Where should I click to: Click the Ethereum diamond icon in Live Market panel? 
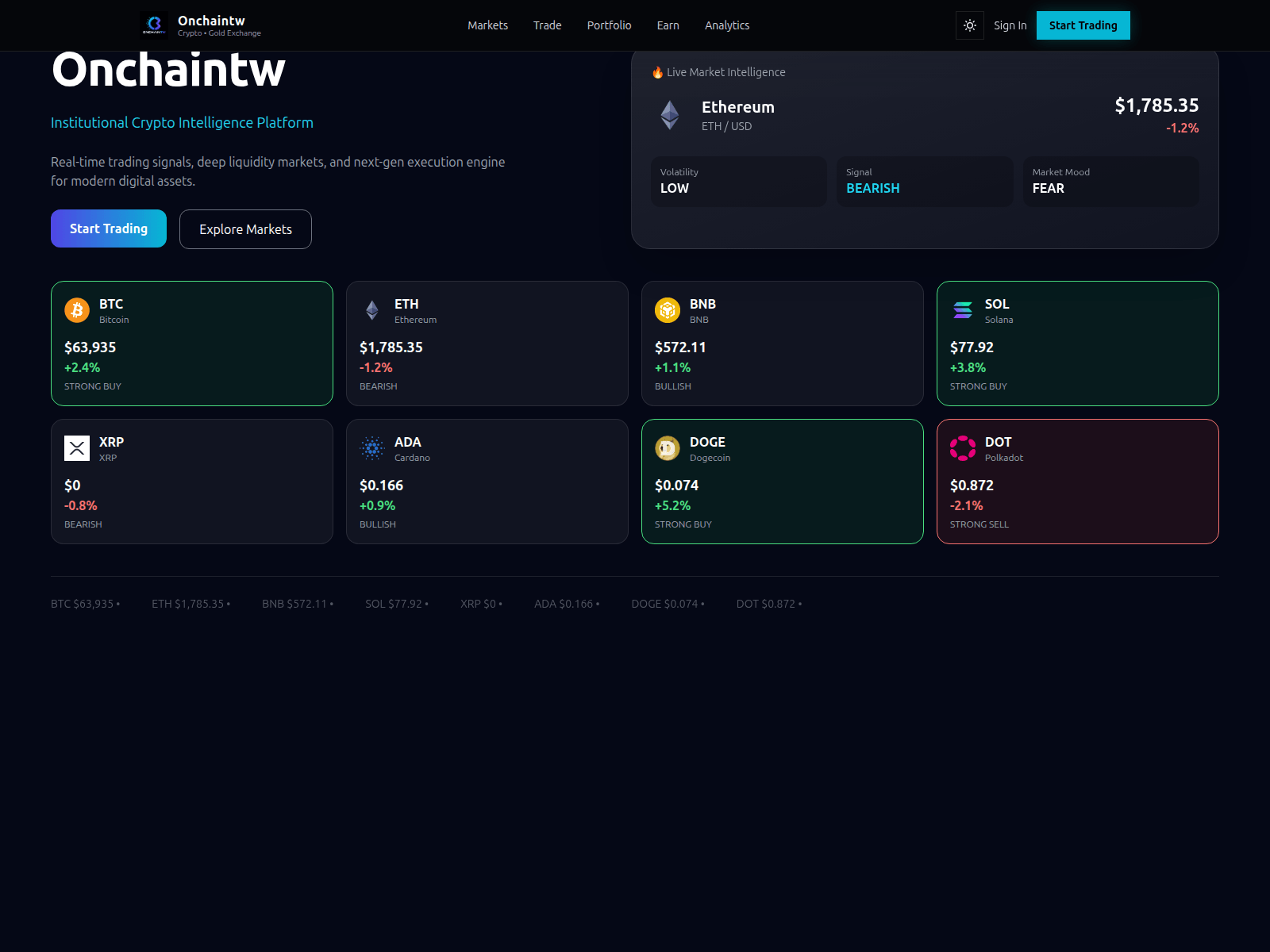coord(670,115)
